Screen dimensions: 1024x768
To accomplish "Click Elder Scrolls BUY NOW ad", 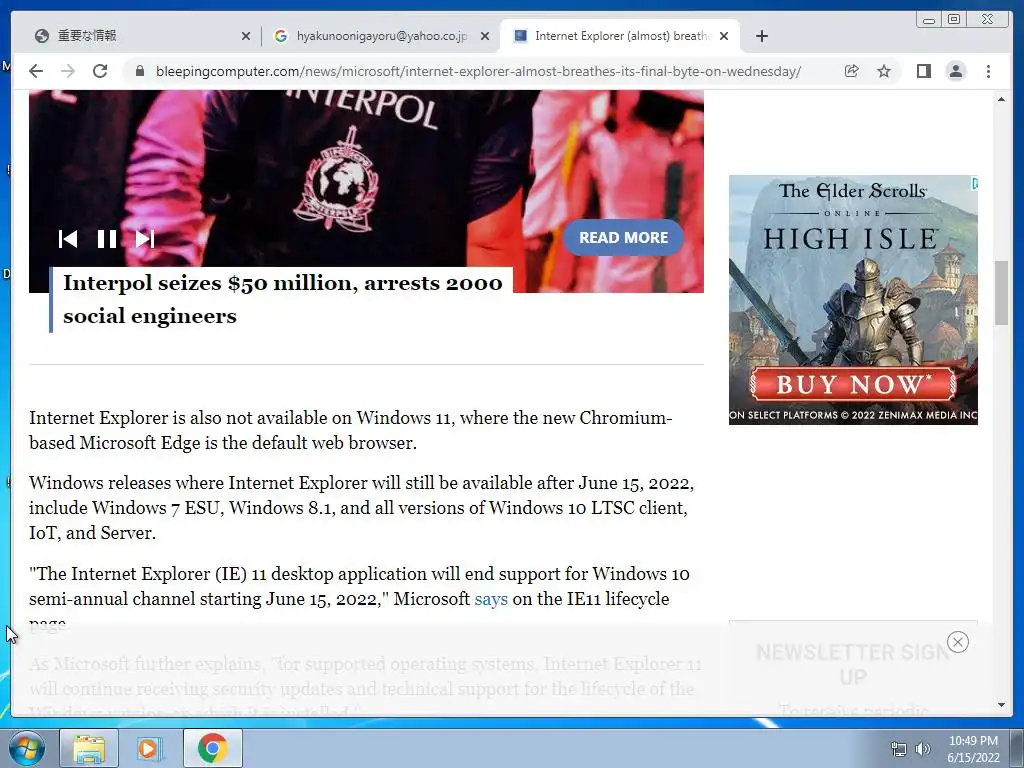I will pos(853,384).
